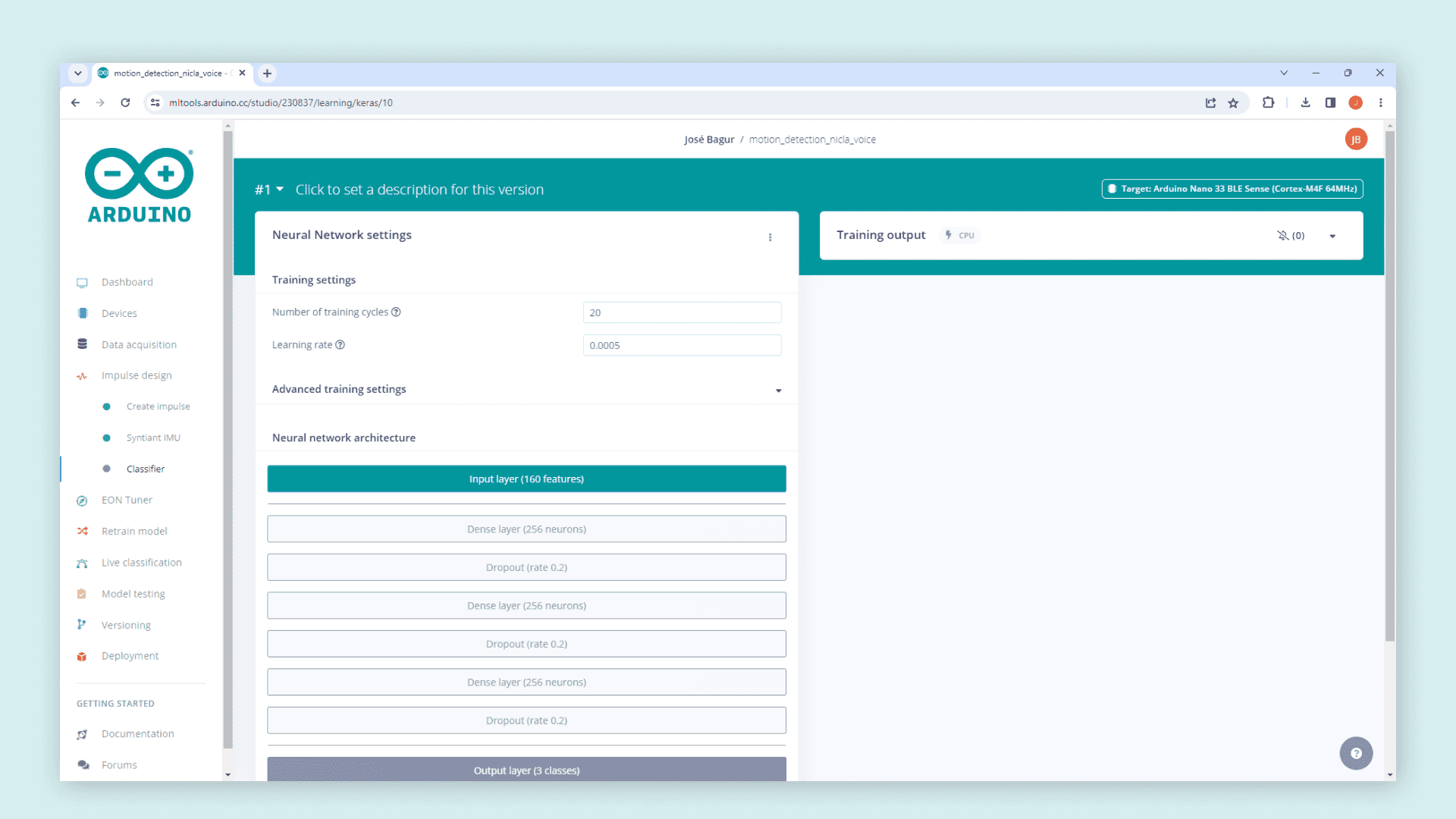The width and height of the screenshot is (1456, 819).
Task: Open the floating help button at bottom right
Action: pos(1356,753)
